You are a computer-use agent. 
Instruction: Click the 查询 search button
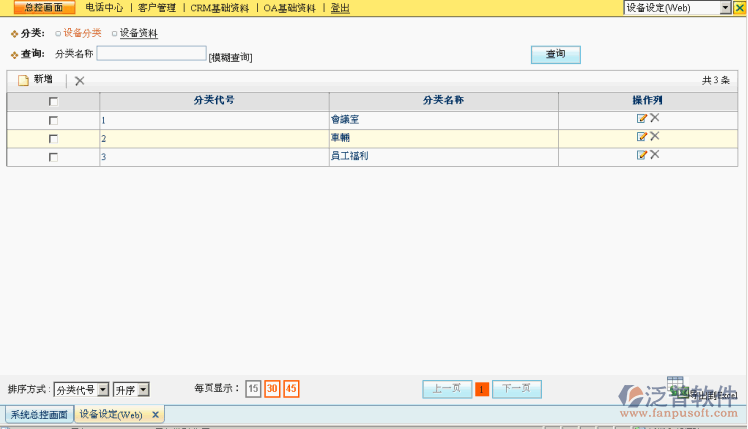point(555,55)
